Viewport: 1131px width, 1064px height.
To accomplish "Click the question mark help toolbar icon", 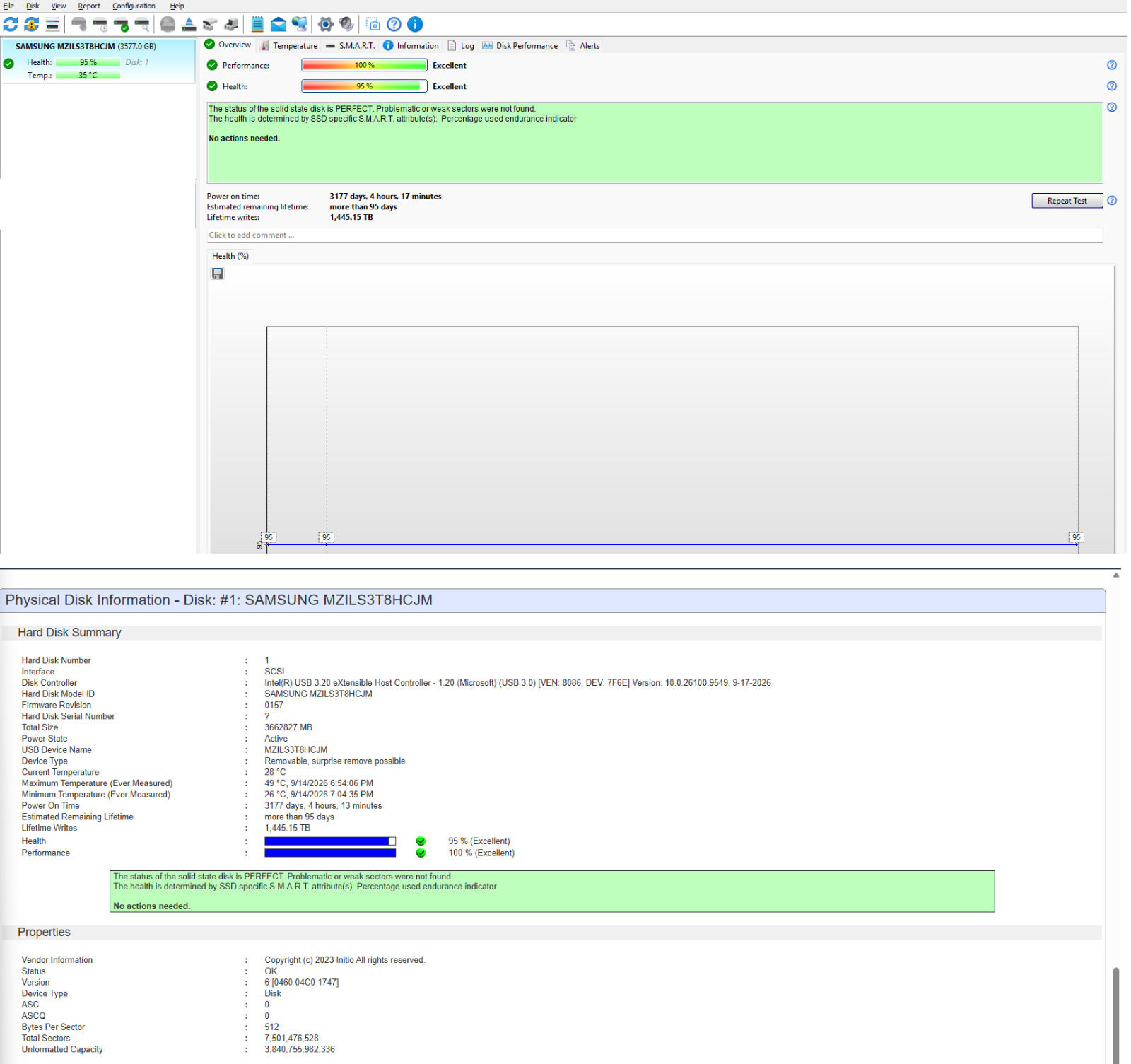I will click(394, 25).
